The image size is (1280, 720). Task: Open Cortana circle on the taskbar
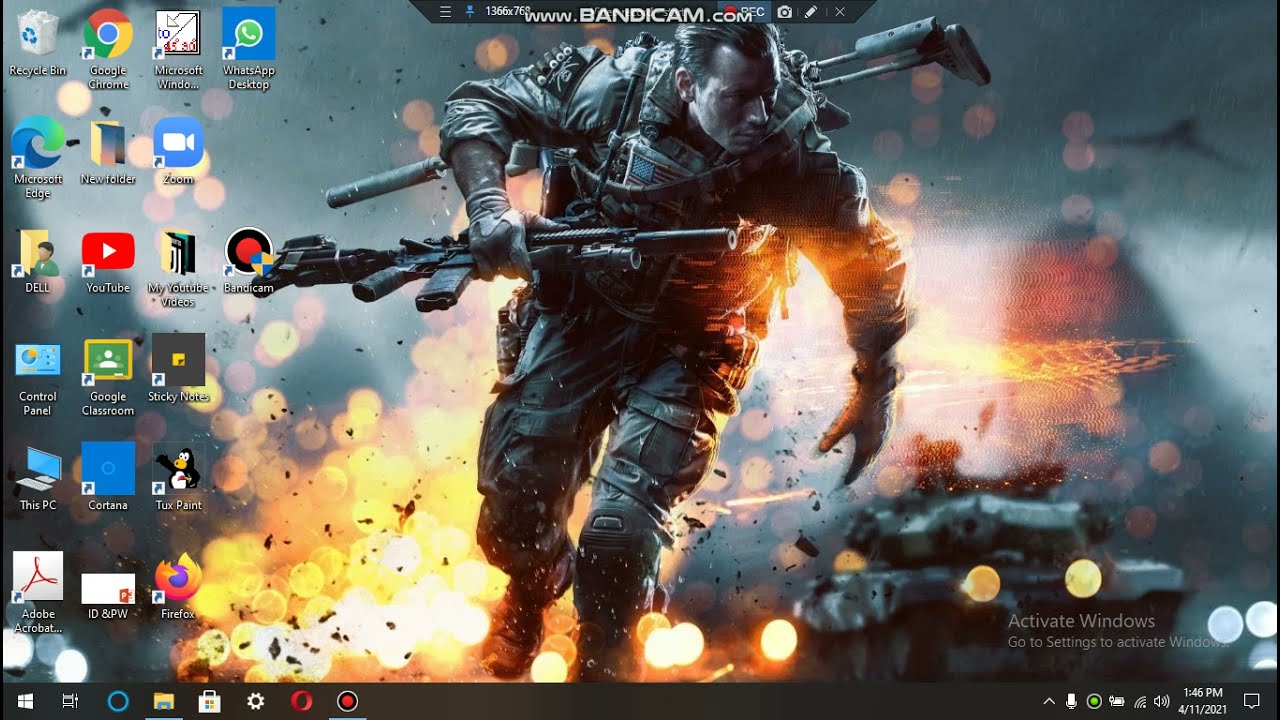click(118, 701)
